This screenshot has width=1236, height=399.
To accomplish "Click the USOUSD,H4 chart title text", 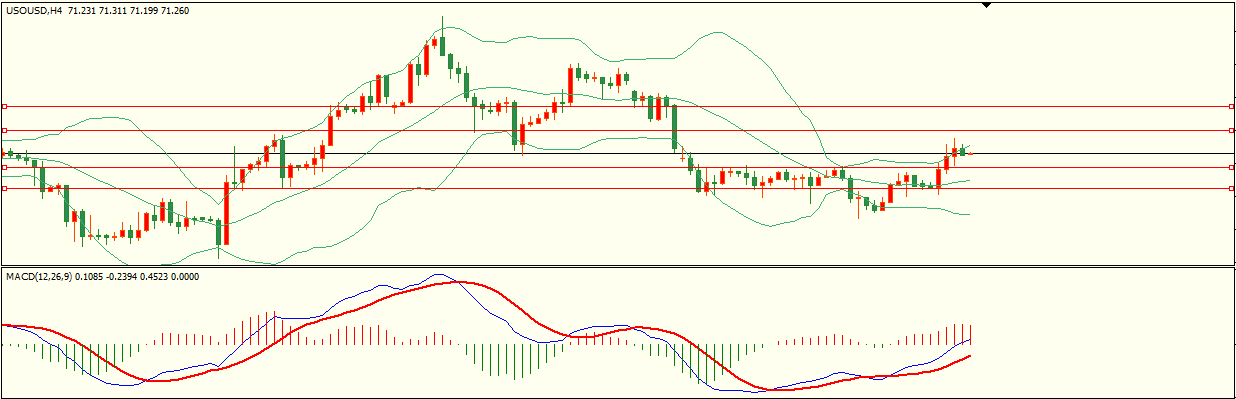I will point(35,10).
